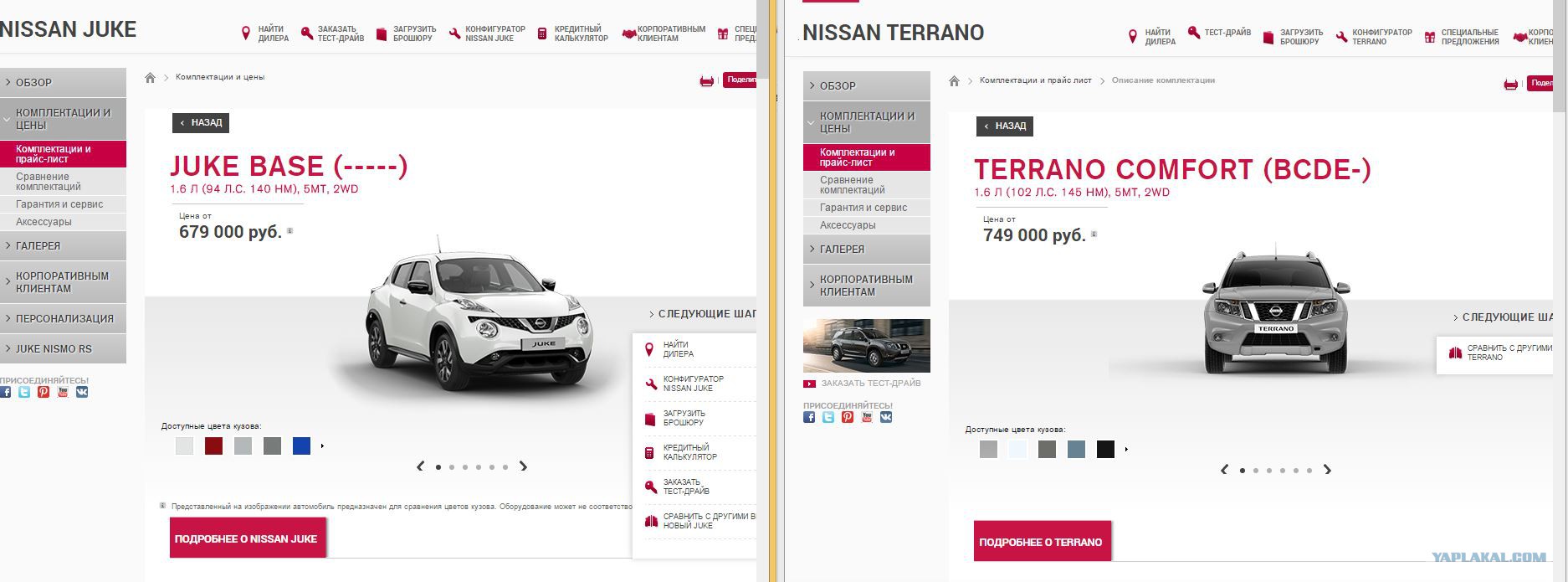
Task: Expand ГАЛЕРЕЯ section in Terrano sidebar
Action: 867,249
